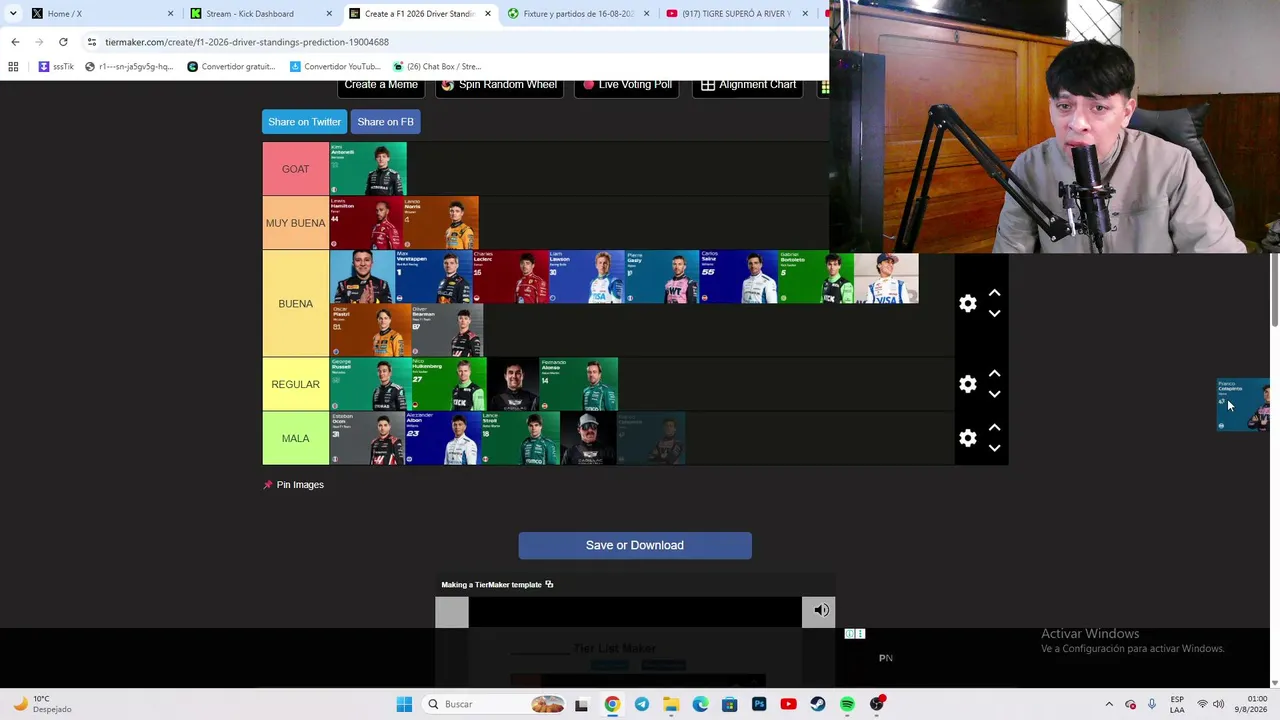Select Kimi Antonelli card in GOAT tier
The width and height of the screenshot is (1280, 720).
[x=368, y=169]
